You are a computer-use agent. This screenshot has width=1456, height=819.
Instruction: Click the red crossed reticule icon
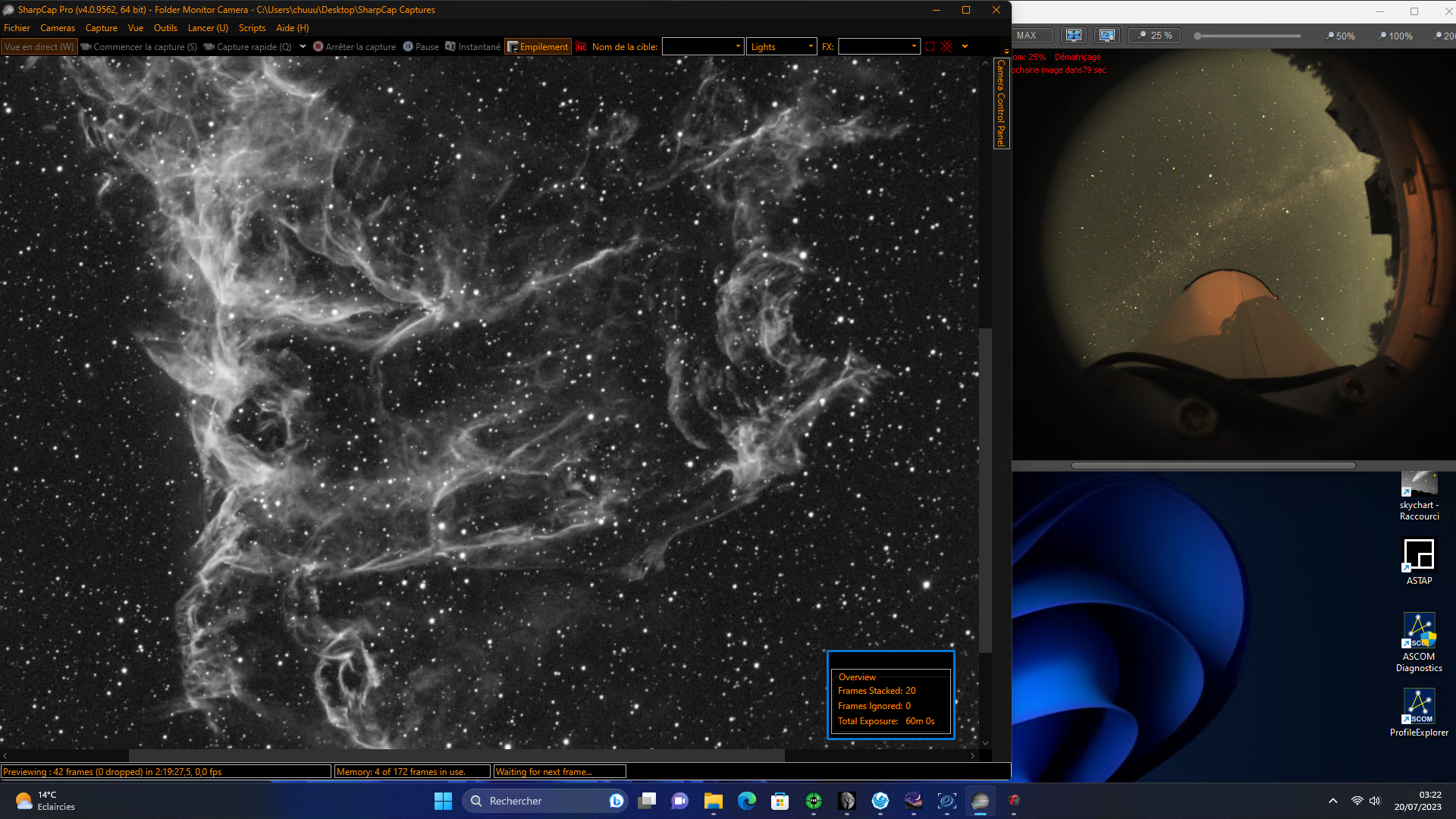pos(946,47)
